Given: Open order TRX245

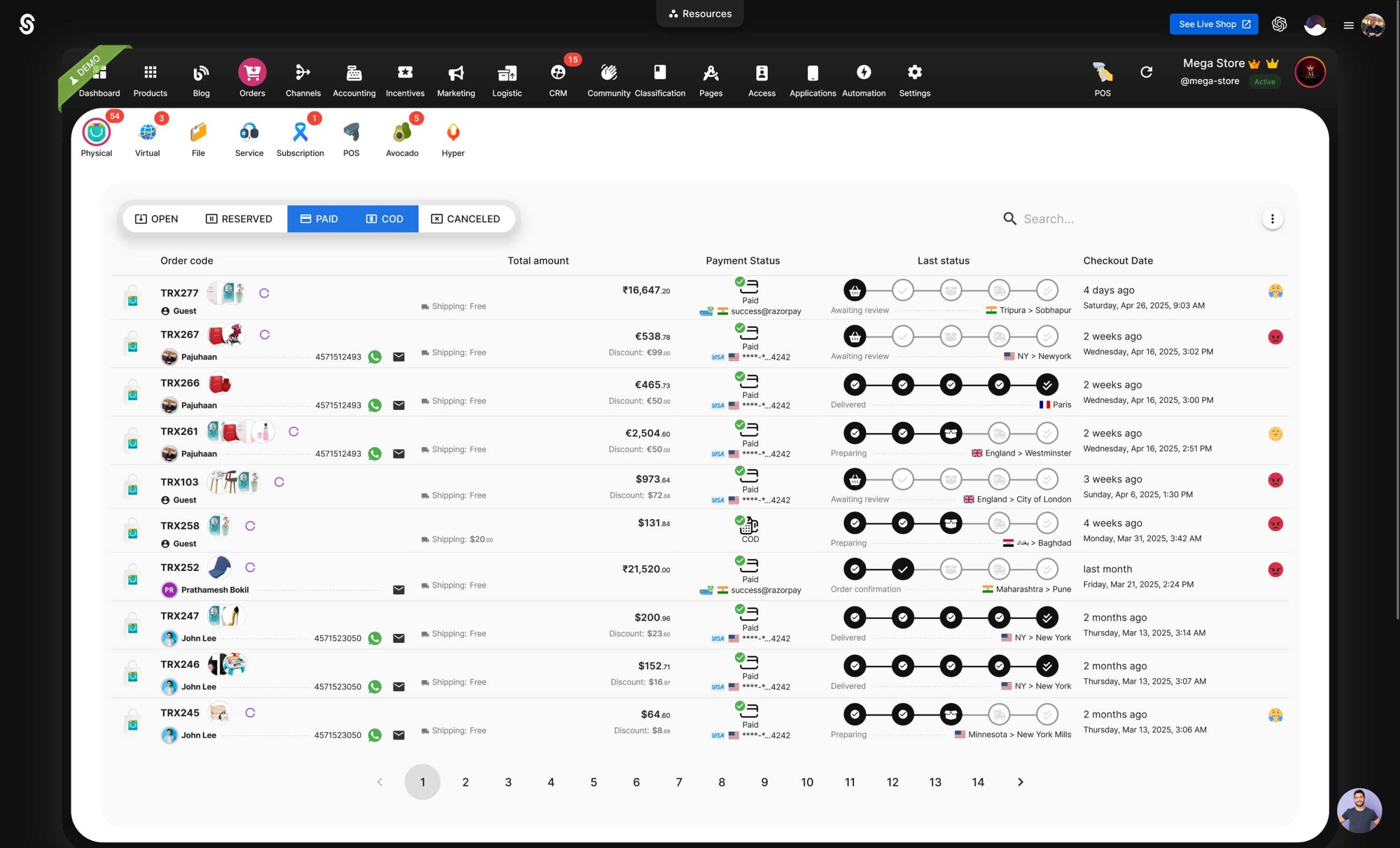Looking at the screenshot, I should click(x=180, y=713).
